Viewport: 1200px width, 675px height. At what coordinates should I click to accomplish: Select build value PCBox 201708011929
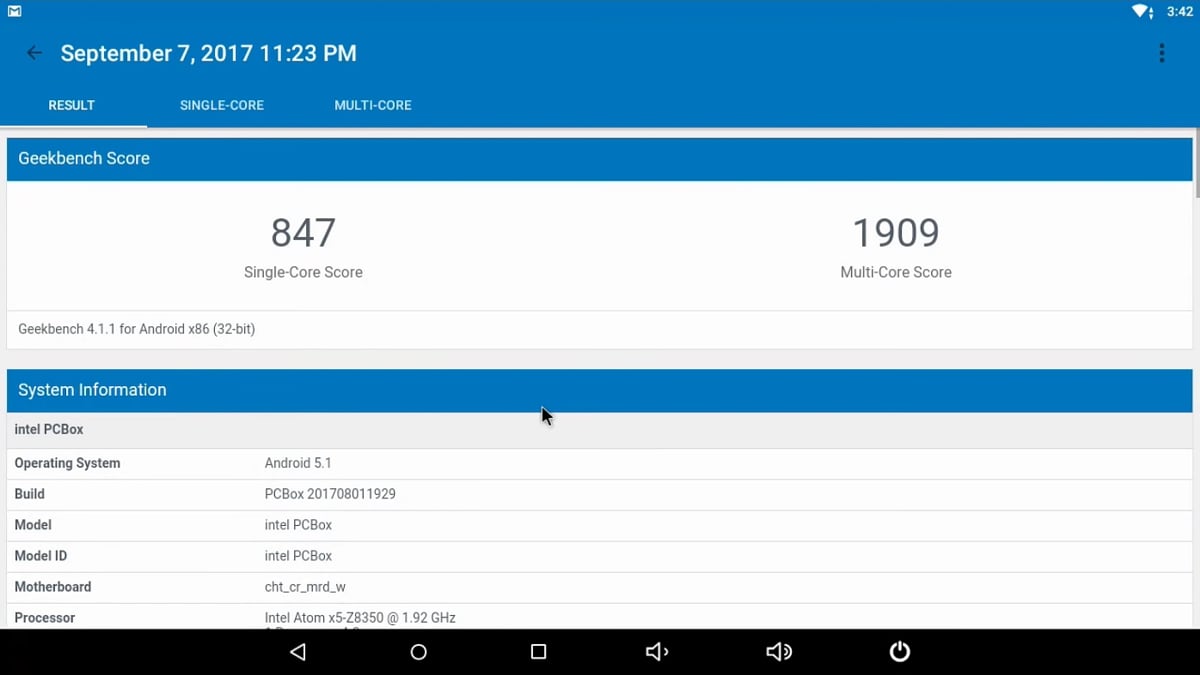330,494
